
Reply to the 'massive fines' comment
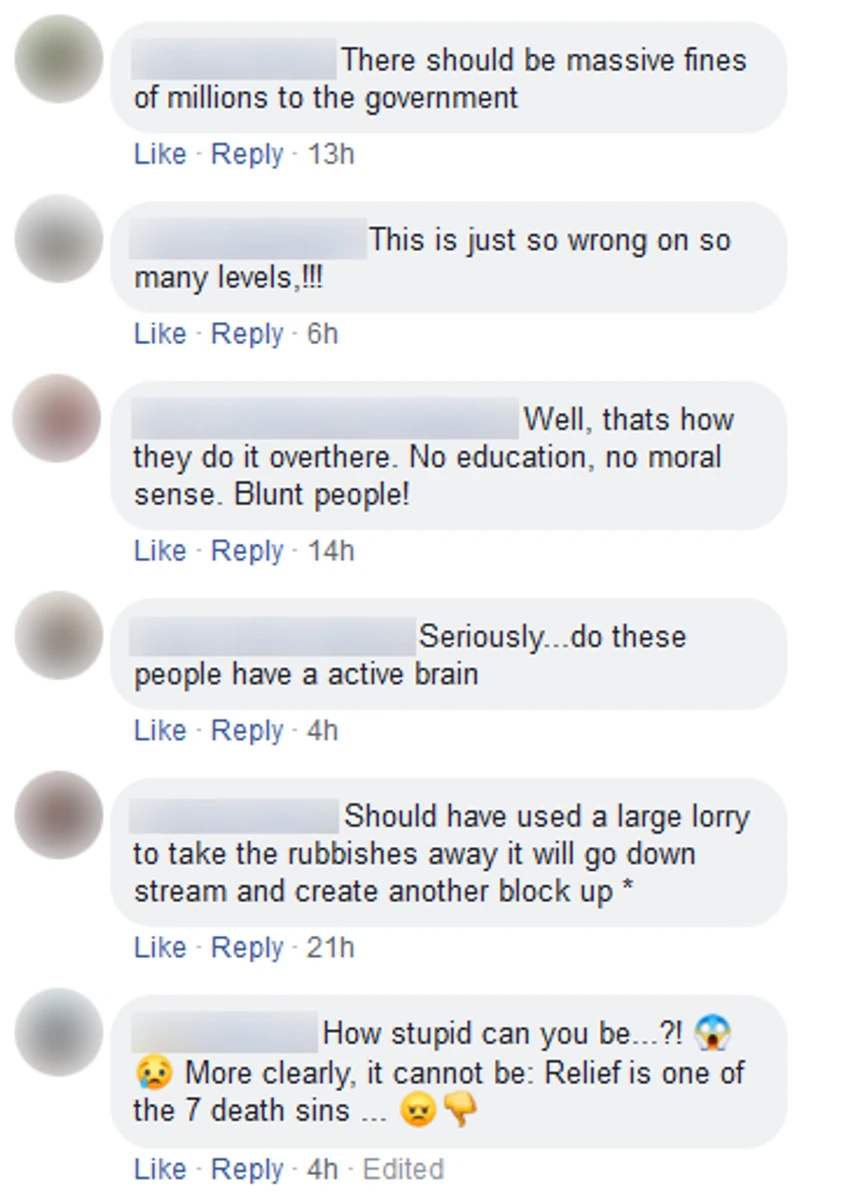click(x=247, y=154)
